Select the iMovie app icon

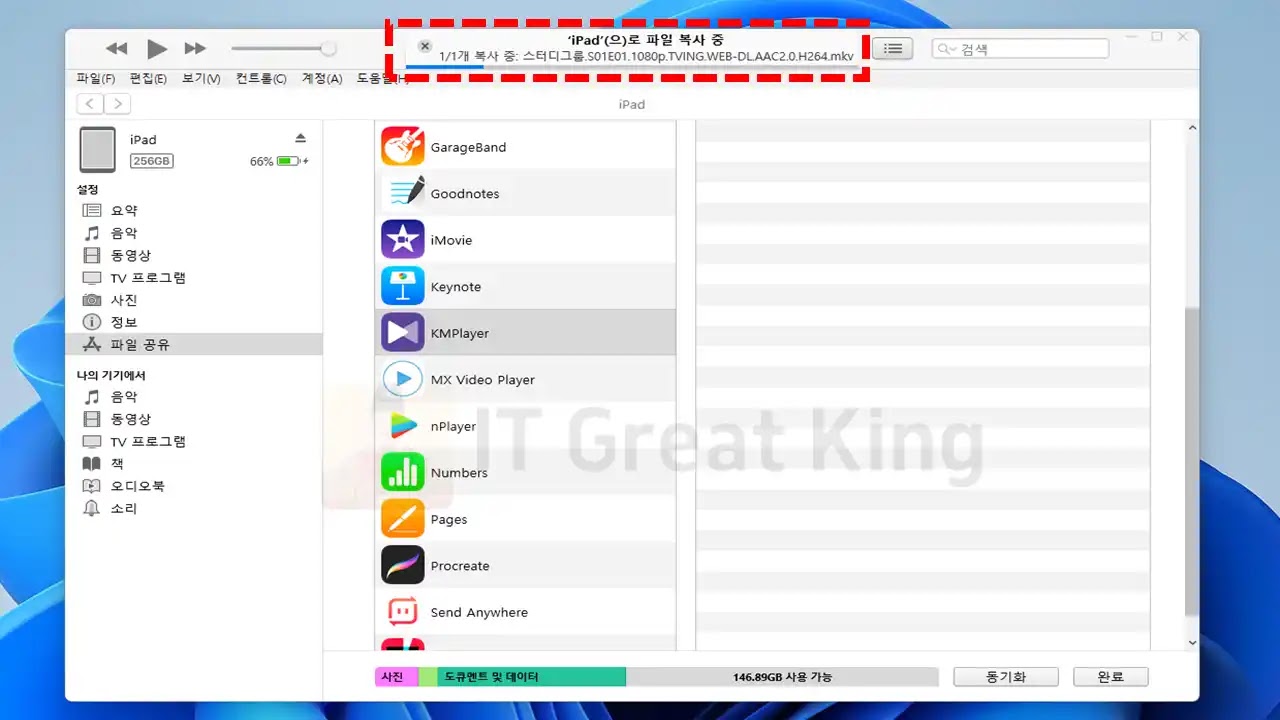click(x=403, y=240)
